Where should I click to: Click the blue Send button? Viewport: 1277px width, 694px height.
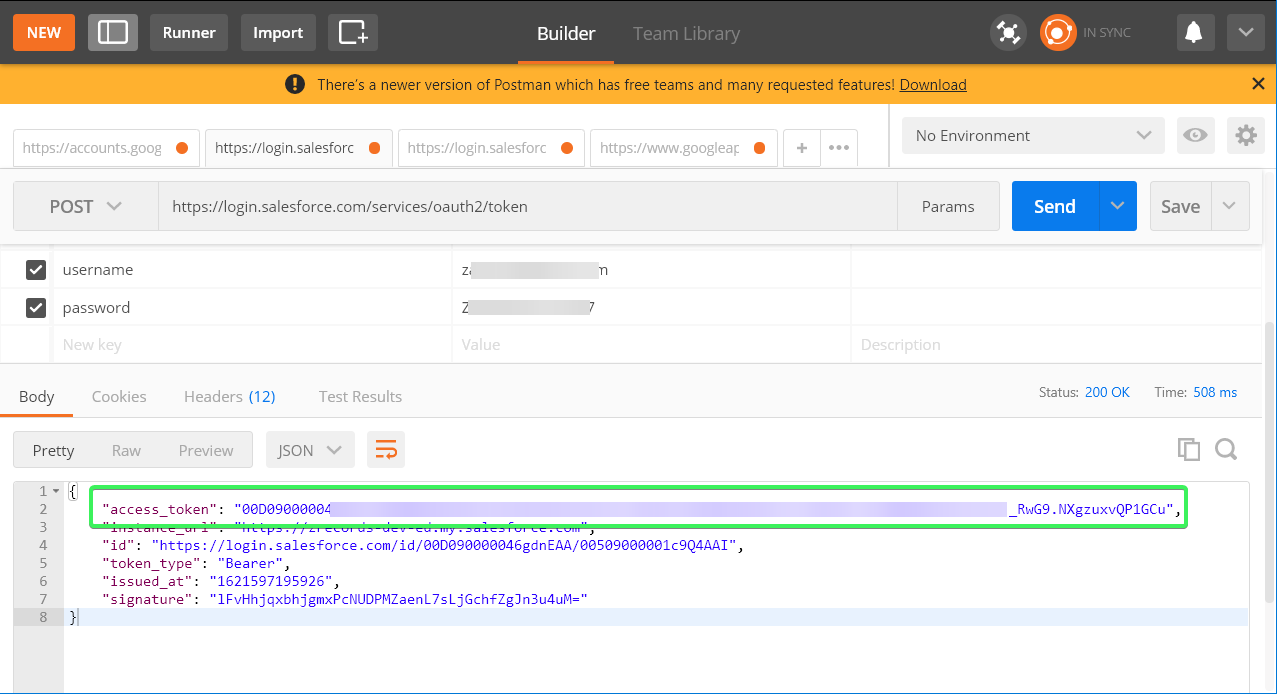[x=1055, y=206]
